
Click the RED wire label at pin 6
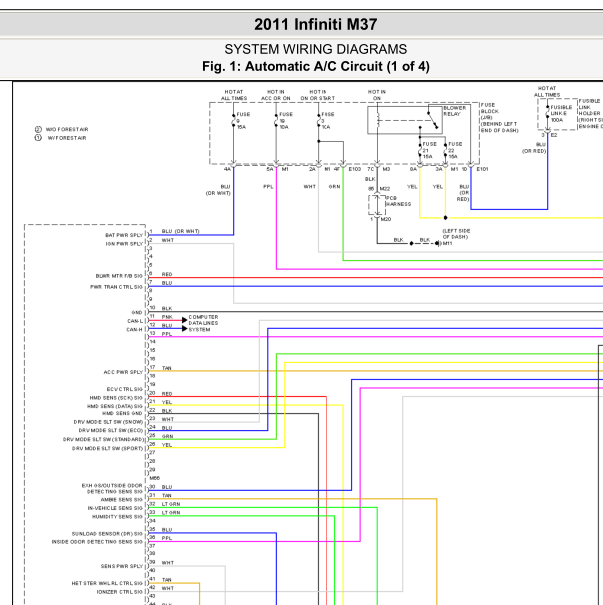click(167, 274)
